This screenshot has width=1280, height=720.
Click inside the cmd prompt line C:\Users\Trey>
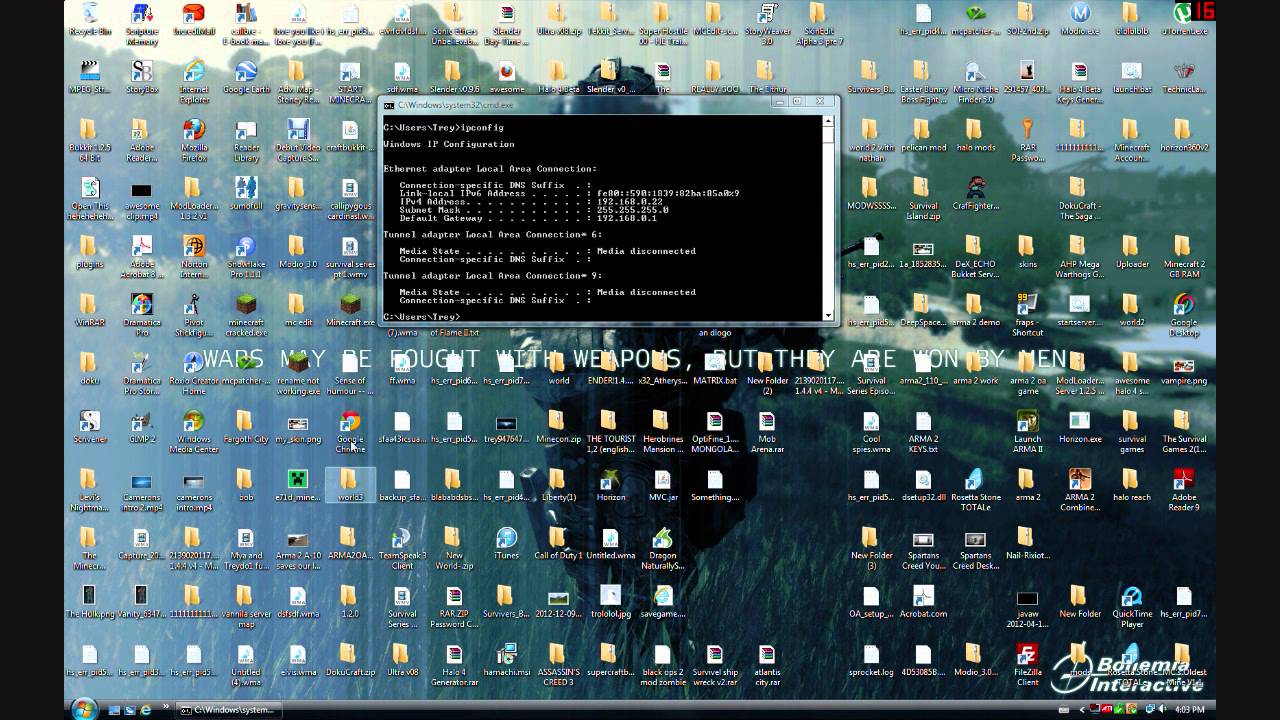tap(422, 317)
